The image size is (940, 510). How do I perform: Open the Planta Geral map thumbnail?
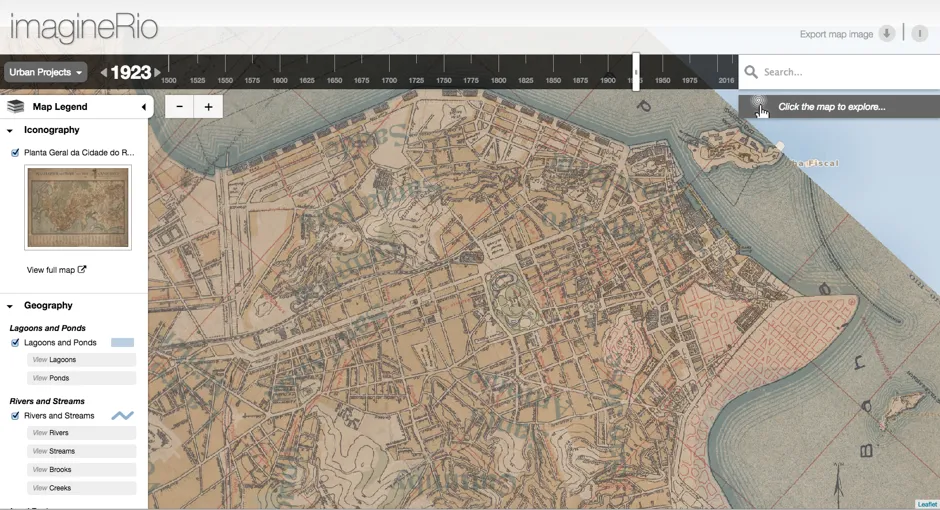click(78, 207)
